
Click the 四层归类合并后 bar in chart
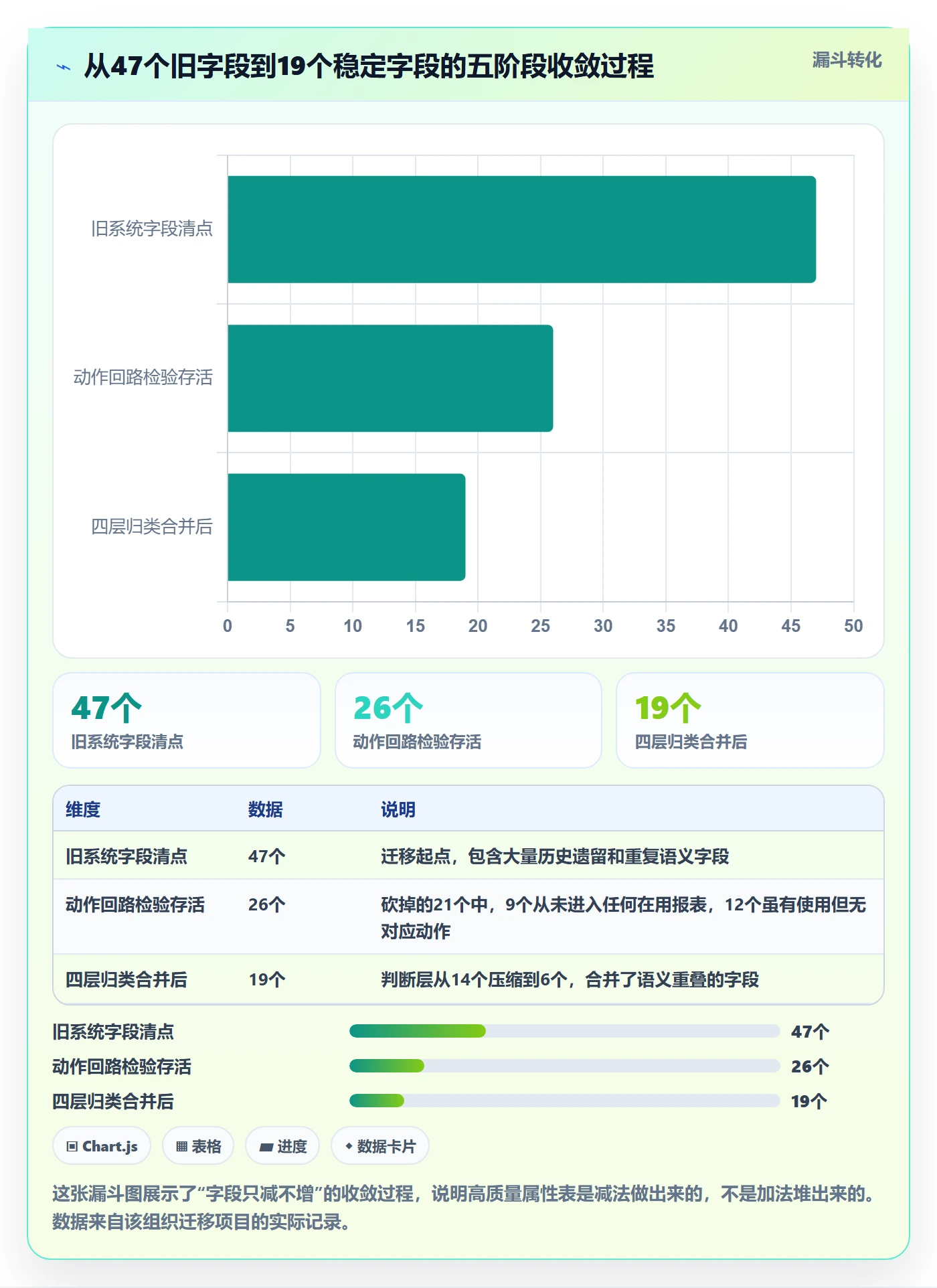point(346,527)
